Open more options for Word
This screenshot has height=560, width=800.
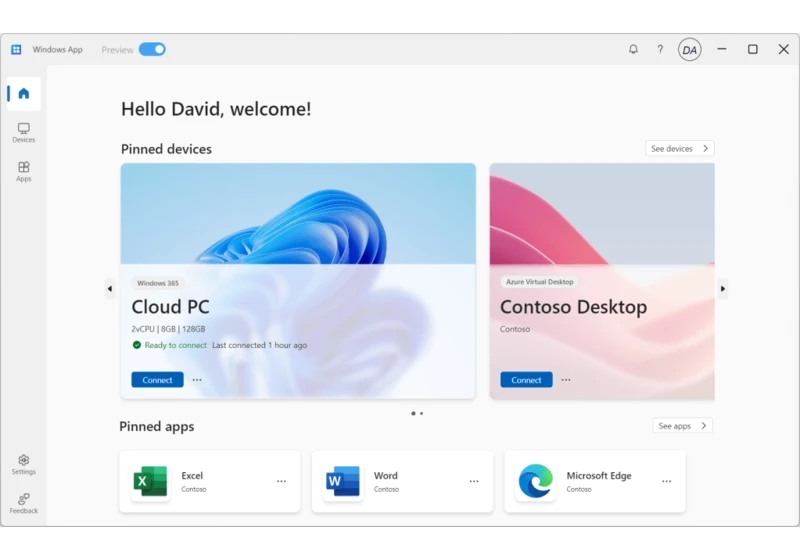click(474, 481)
